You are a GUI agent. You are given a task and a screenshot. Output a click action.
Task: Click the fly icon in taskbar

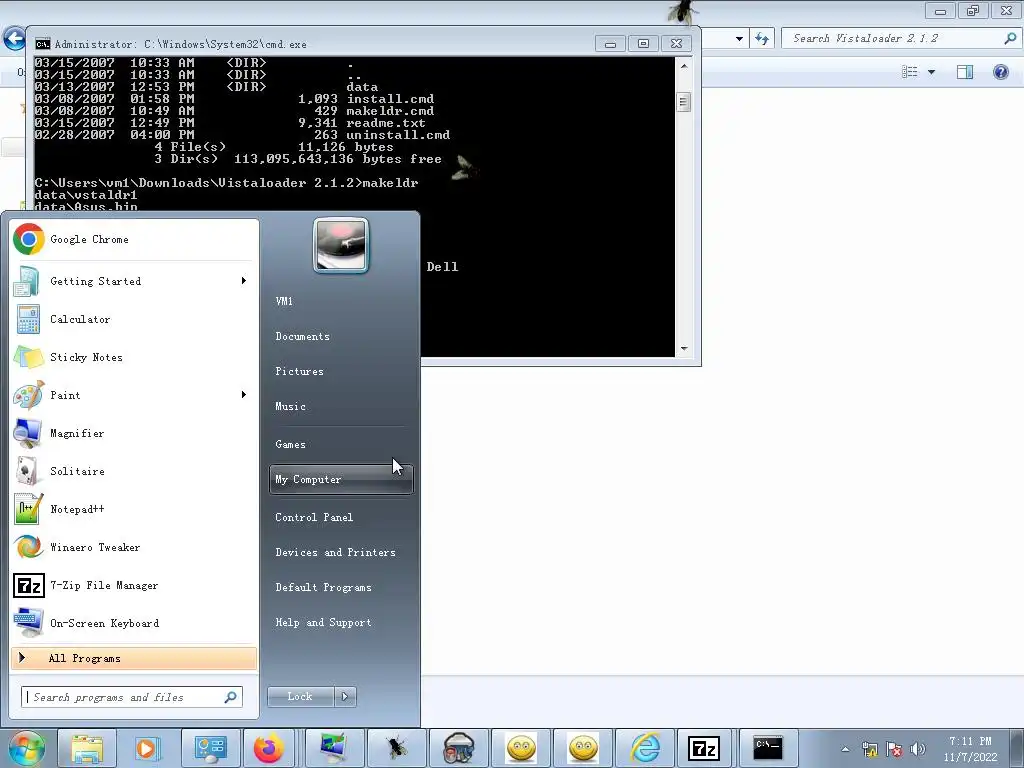(396, 748)
